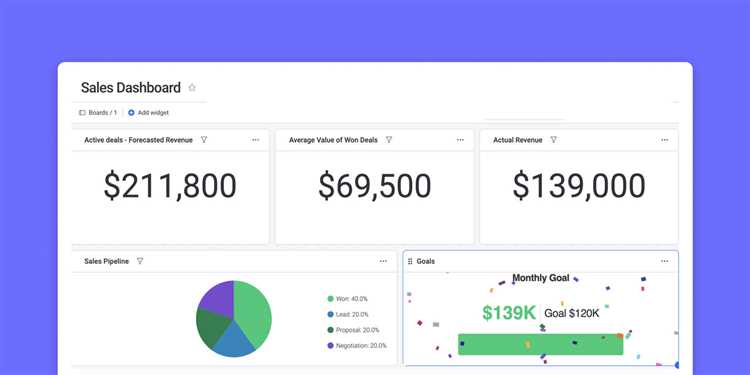Screen dimensions: 750x375
Task: Click the Goals widget title
Action: [x=426, y=261]
